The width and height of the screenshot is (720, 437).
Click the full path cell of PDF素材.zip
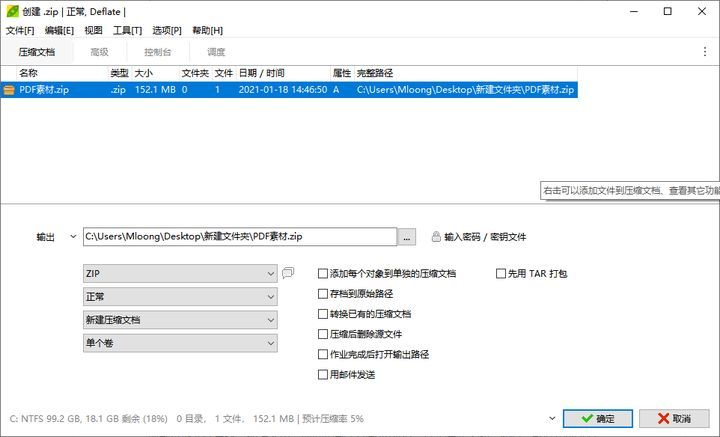tap(465, 90)
